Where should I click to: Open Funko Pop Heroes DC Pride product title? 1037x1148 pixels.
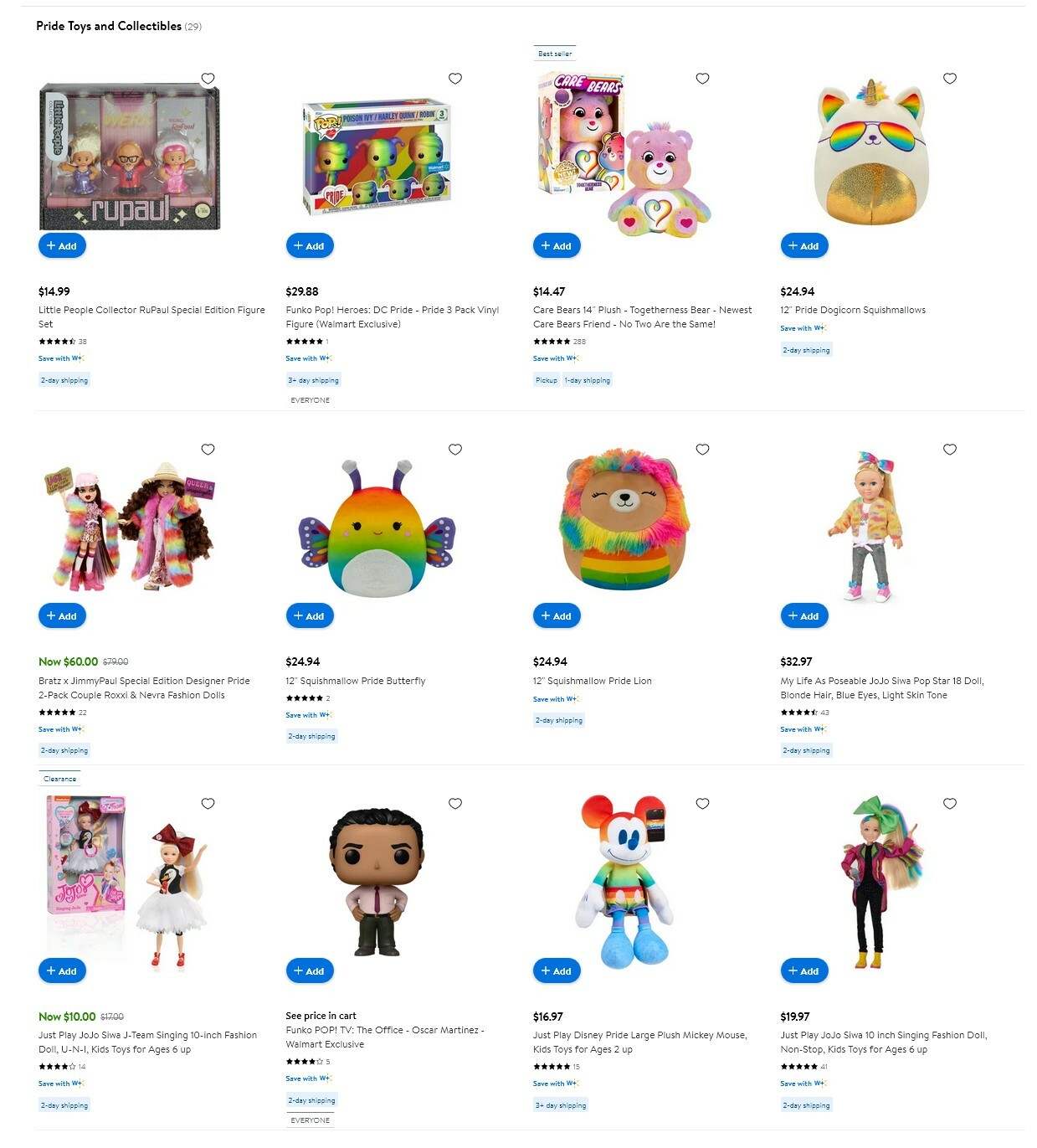tap(393, 317)
